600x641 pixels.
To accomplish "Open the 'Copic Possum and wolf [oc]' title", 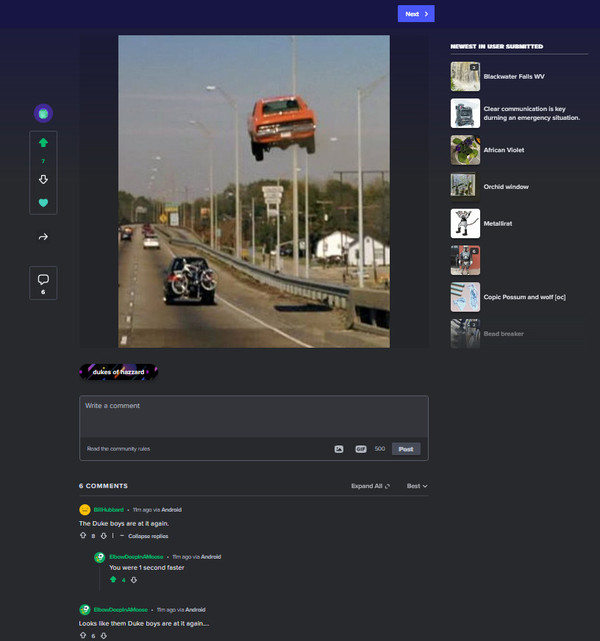I will tap(524, 297).
